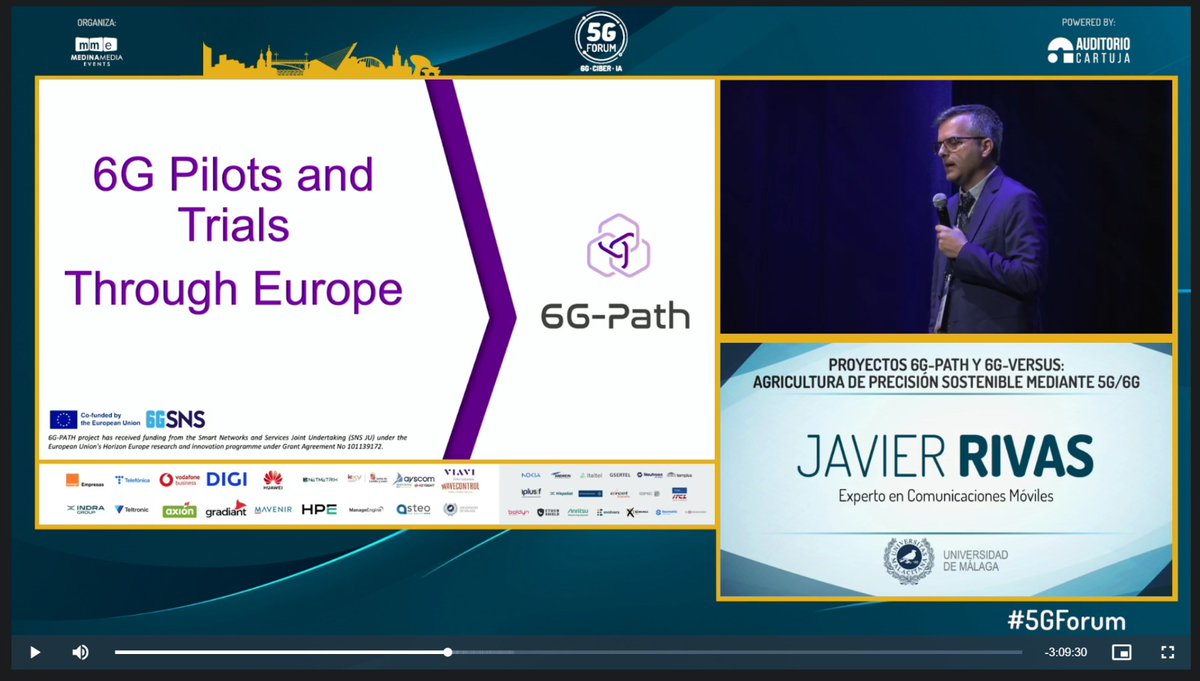Viewport: 1200px width, 681px height.
Task: Click the Mavenir sponsor logo
Action: point(273,509)
